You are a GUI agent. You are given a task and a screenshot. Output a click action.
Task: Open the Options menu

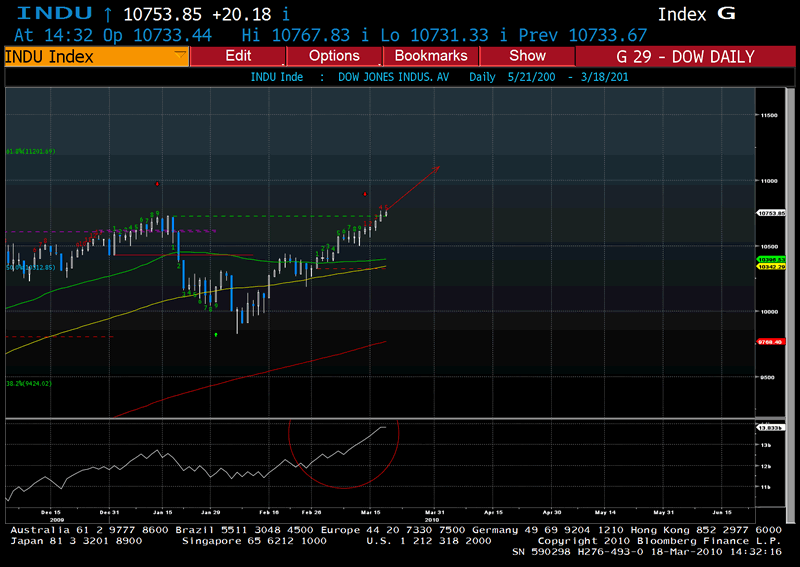point(334,56)
